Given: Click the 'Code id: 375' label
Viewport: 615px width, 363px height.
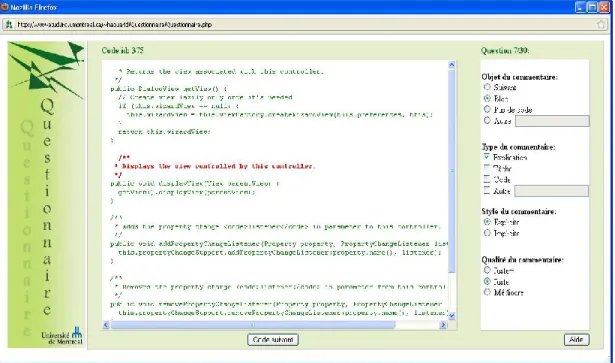Looking at the screenshot, I should [x=122, y=50].
